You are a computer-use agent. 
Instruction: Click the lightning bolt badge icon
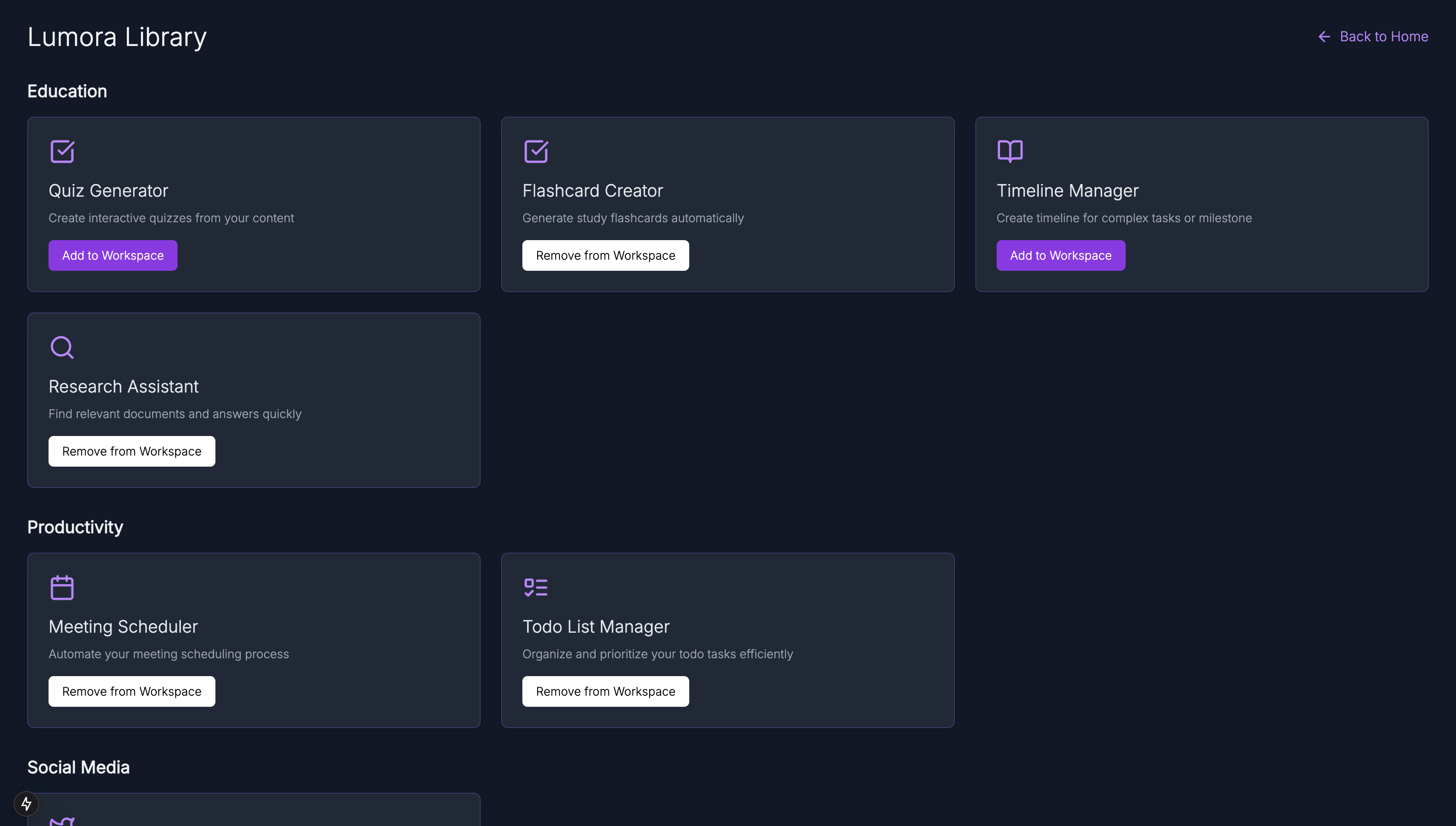pyautogui.click(x=26, y=803)
